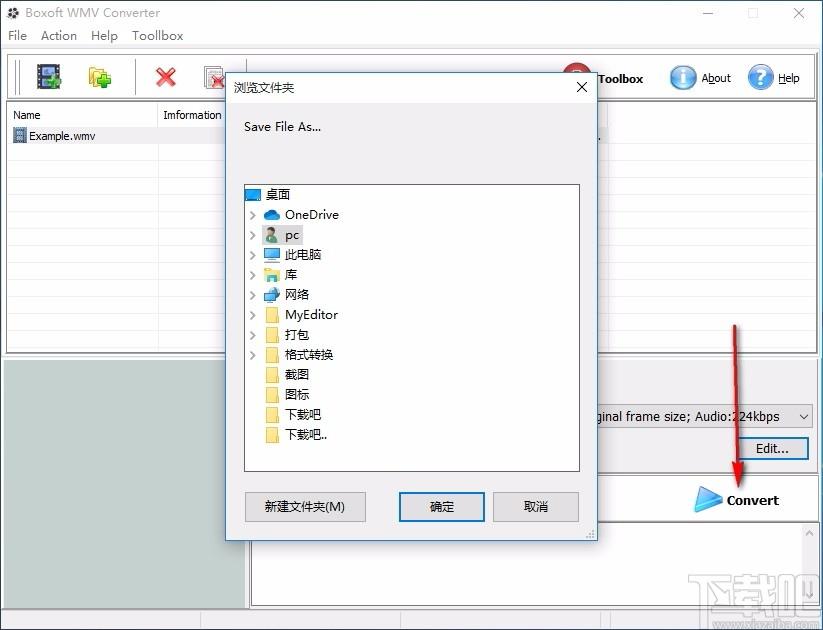
Task: Expand the 网络 tree node
Action: (x=252, y=295)
